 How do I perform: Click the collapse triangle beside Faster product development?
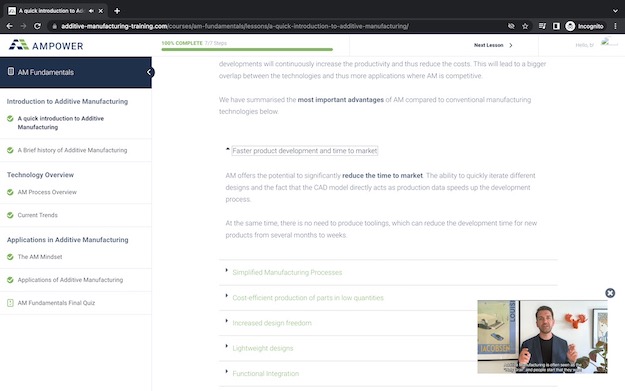228,149
